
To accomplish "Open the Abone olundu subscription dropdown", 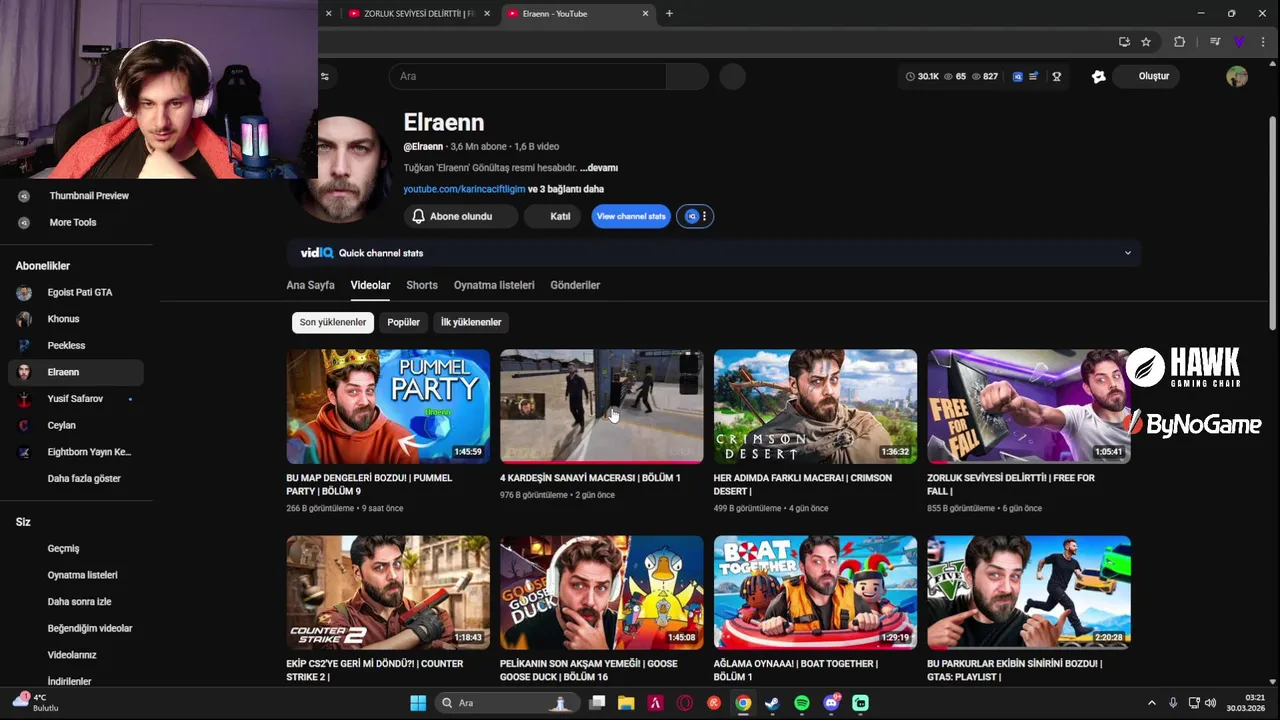I will (461, 216).
